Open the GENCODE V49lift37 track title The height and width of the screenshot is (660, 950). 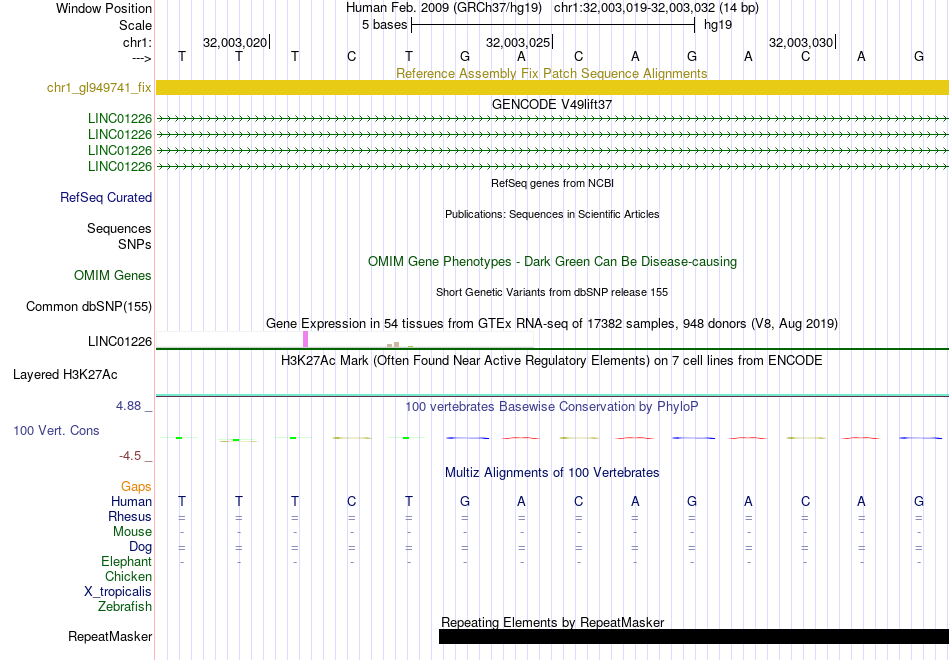552,104
